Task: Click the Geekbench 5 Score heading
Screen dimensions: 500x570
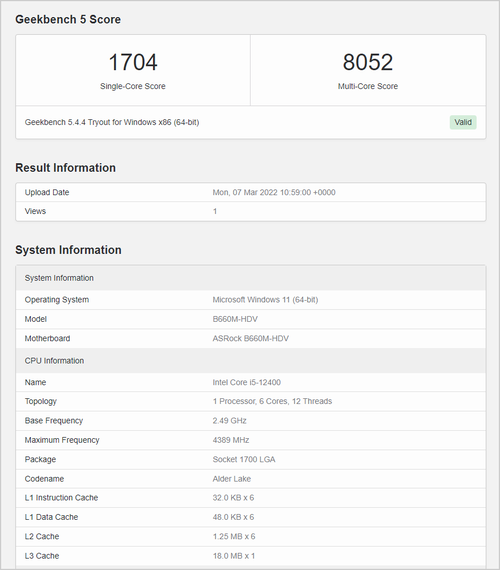Action: point(68,19)
